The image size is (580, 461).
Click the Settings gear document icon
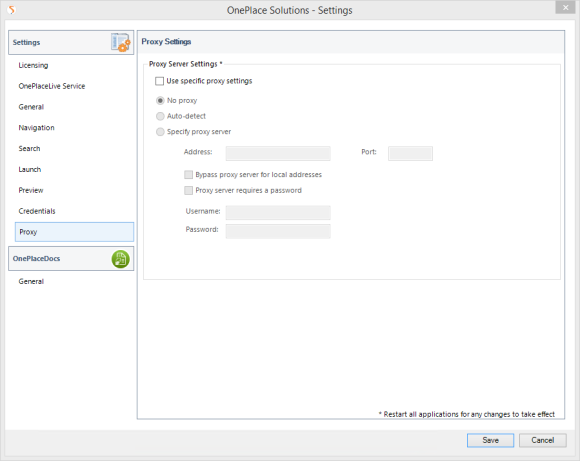(121, 43)
